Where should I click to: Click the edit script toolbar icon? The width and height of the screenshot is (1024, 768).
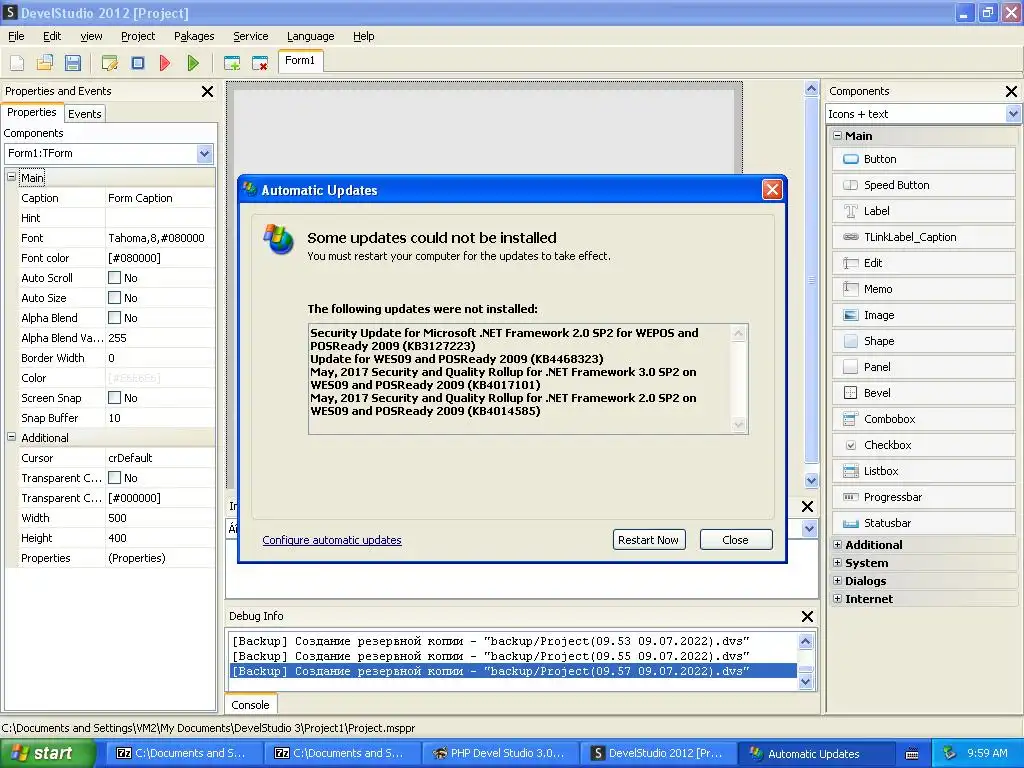(x=110, y=63)
